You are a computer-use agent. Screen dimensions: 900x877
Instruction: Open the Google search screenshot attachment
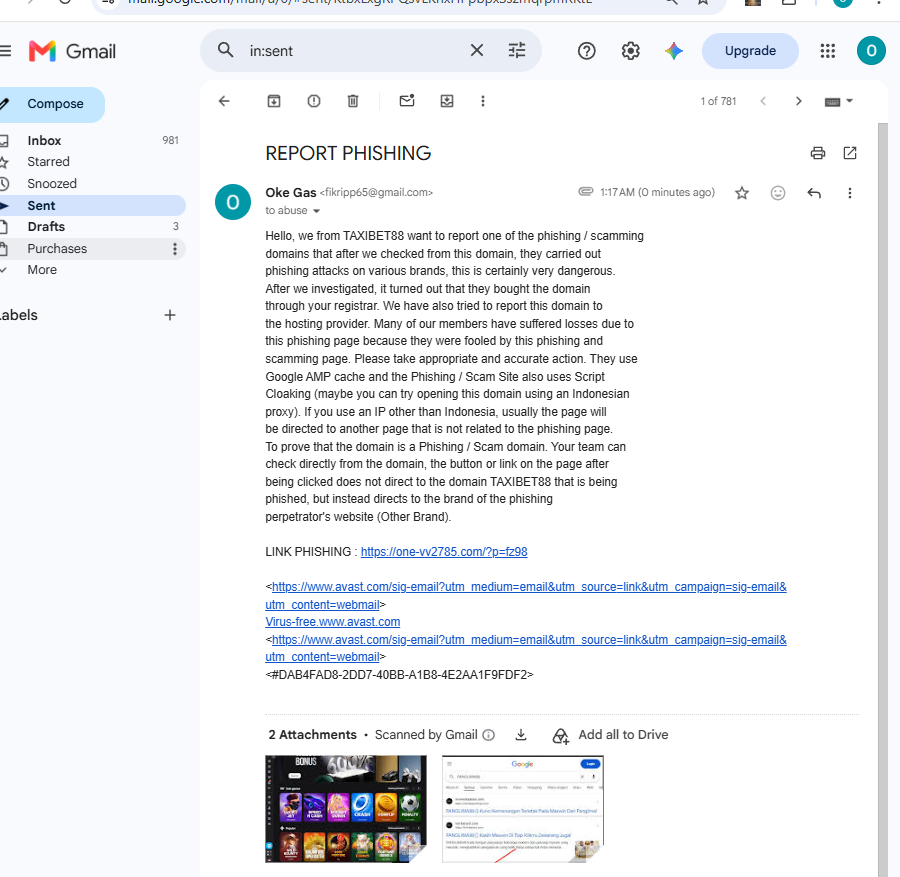coord(522,809)
